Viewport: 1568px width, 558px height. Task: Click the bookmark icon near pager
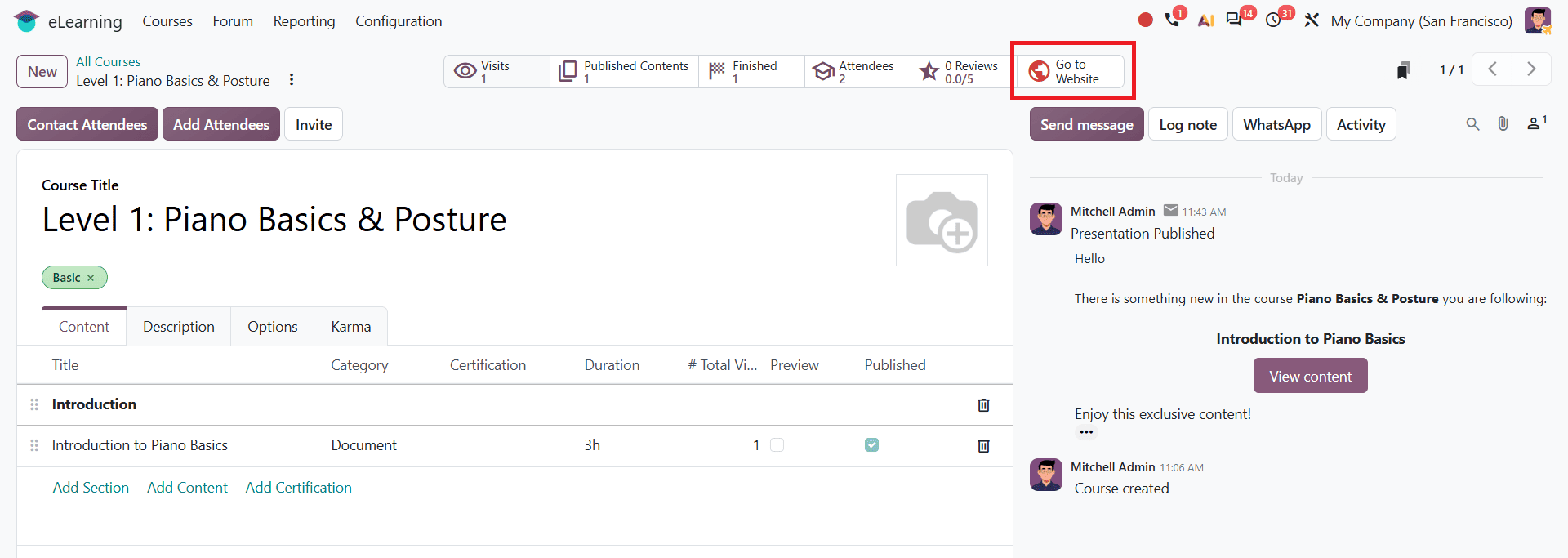[1403, 70]
